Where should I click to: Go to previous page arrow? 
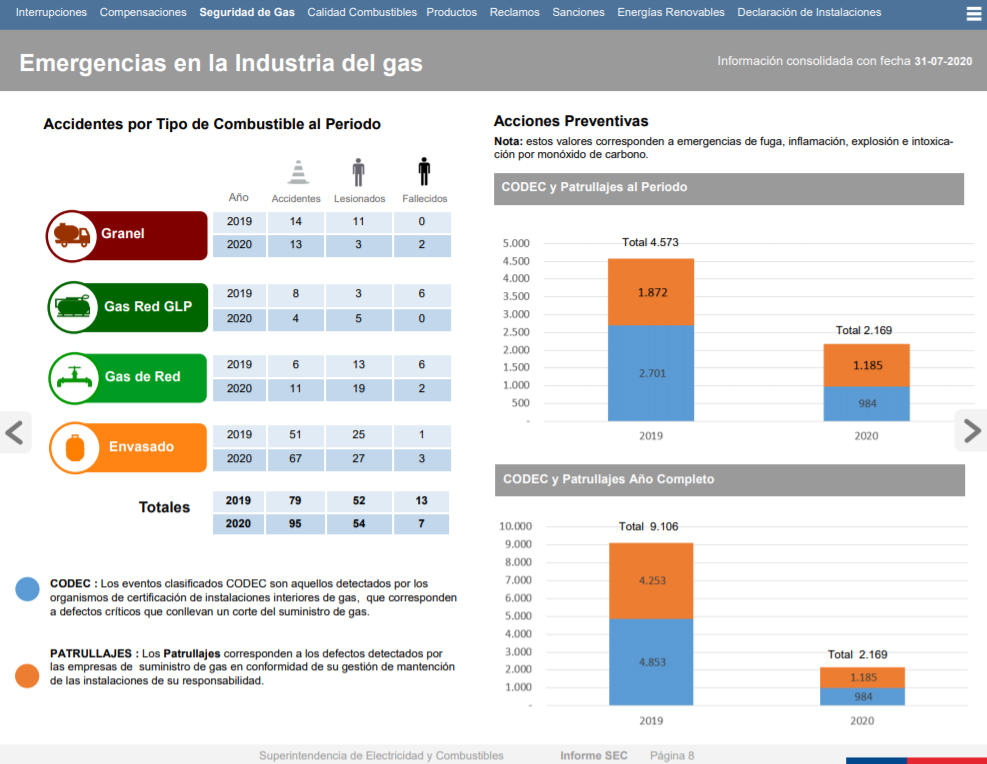[15, 432]
